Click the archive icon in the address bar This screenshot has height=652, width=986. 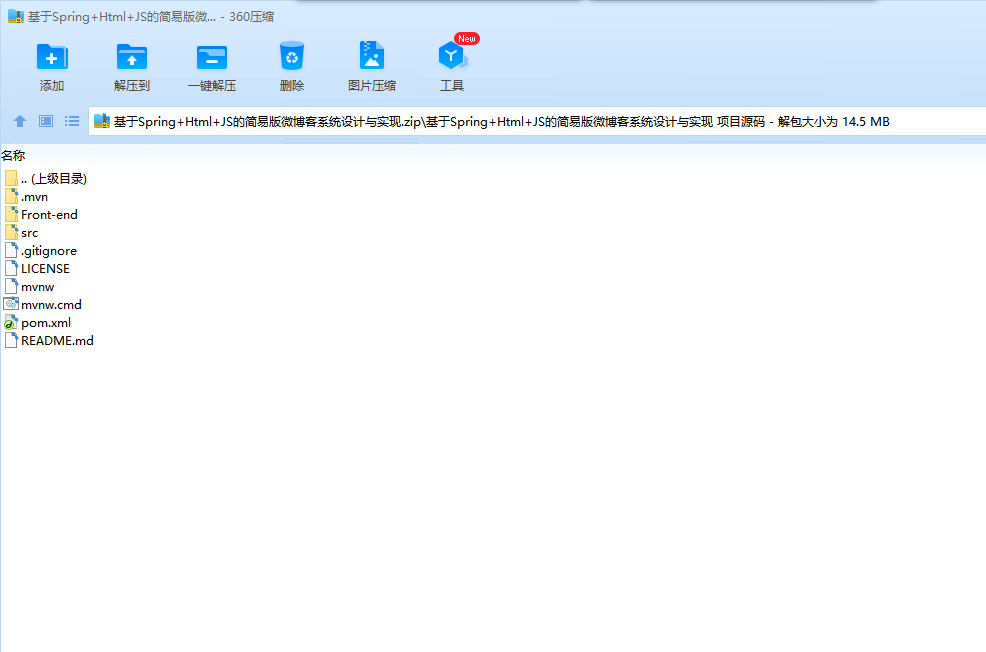tap(102, 121)
